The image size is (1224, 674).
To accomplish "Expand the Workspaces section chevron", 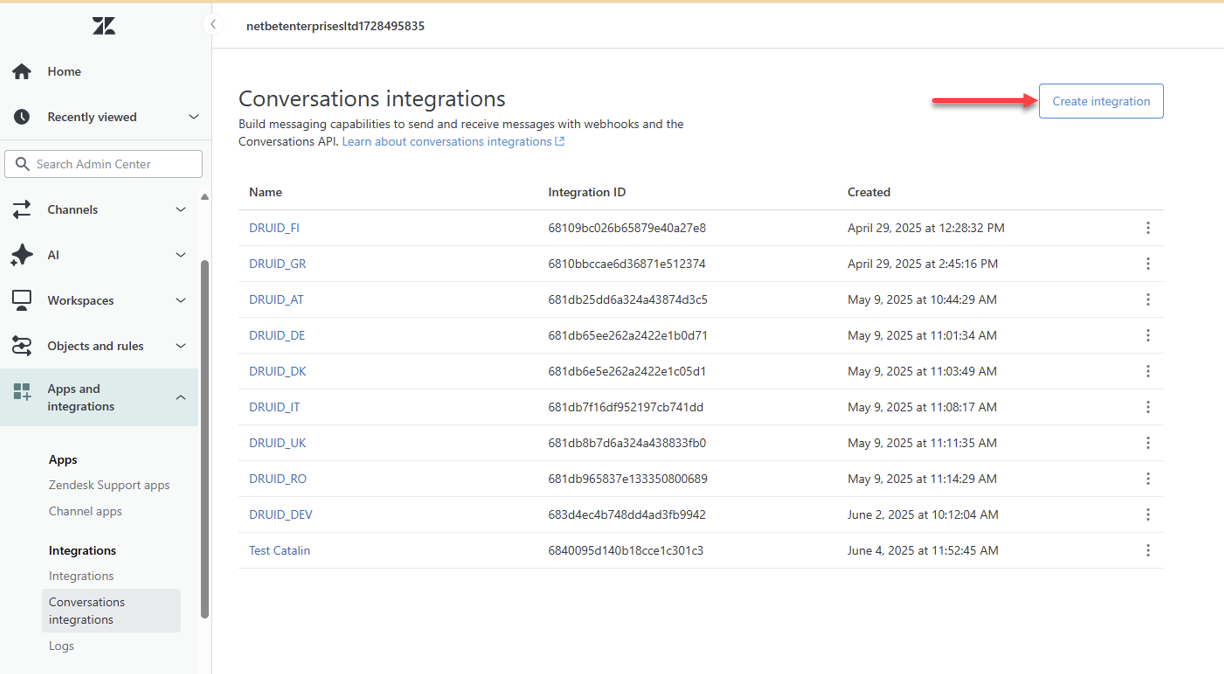I will [181, 300].
